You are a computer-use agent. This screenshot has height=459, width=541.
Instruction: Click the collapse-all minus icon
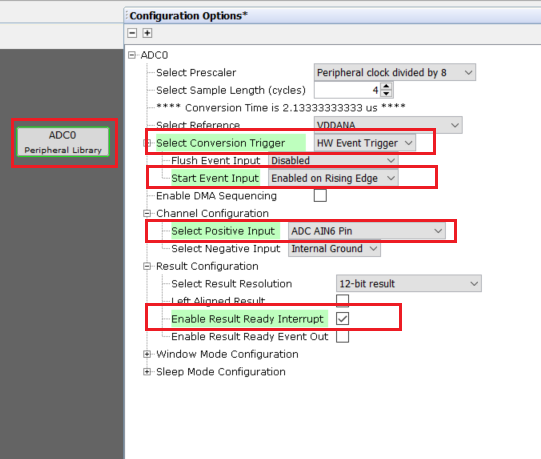(132, 33)
